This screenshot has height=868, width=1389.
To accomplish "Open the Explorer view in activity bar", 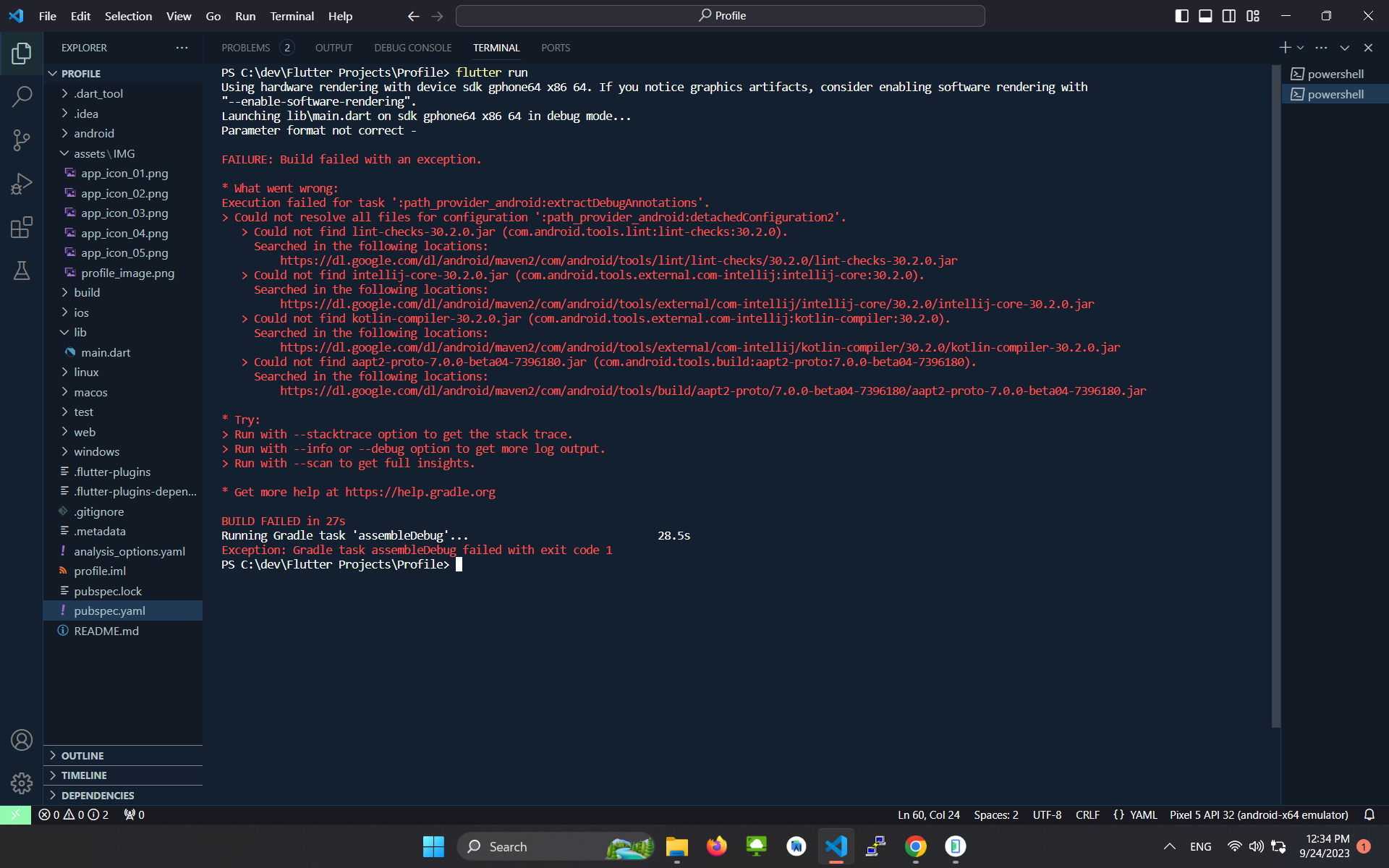I will pyautogui.click(x=22, y=53).
